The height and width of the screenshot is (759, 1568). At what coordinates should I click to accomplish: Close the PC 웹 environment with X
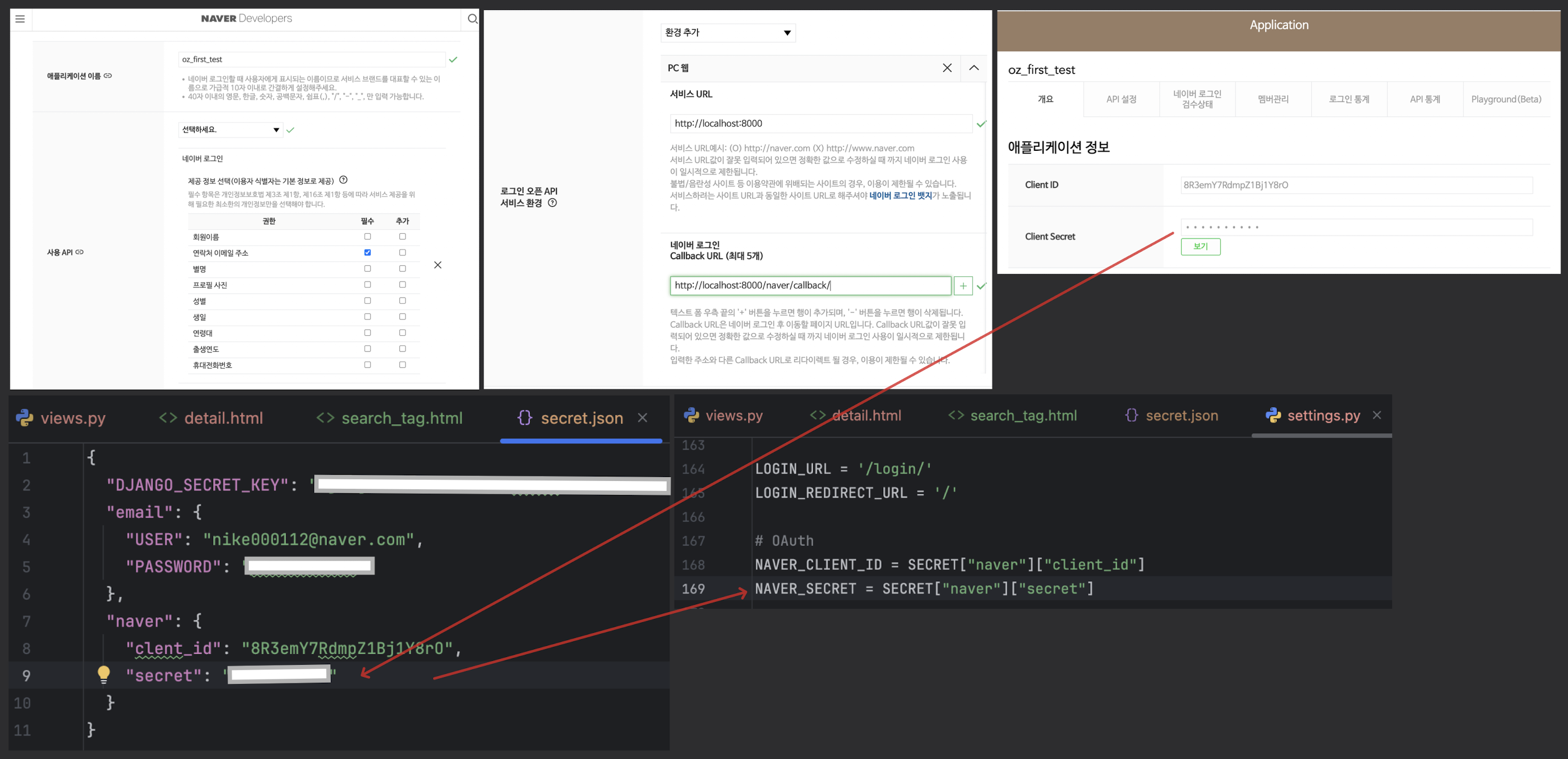click(947, 68)
